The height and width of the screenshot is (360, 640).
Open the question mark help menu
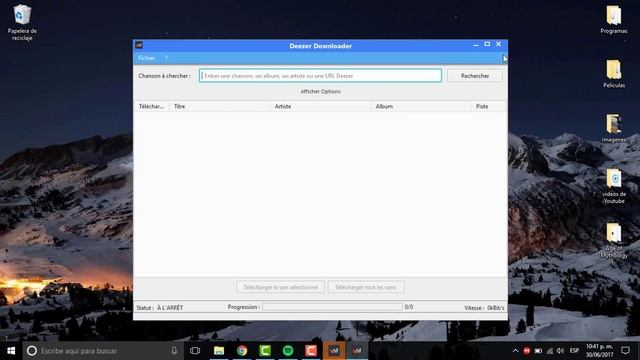click(166, 58)
